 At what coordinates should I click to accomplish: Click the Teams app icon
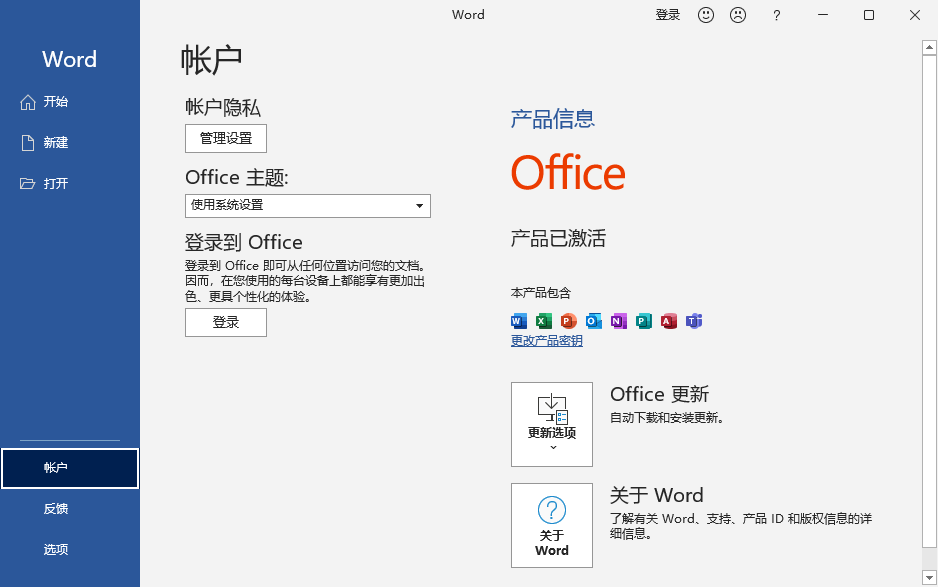pyautogui.click(x=694, y=321)
